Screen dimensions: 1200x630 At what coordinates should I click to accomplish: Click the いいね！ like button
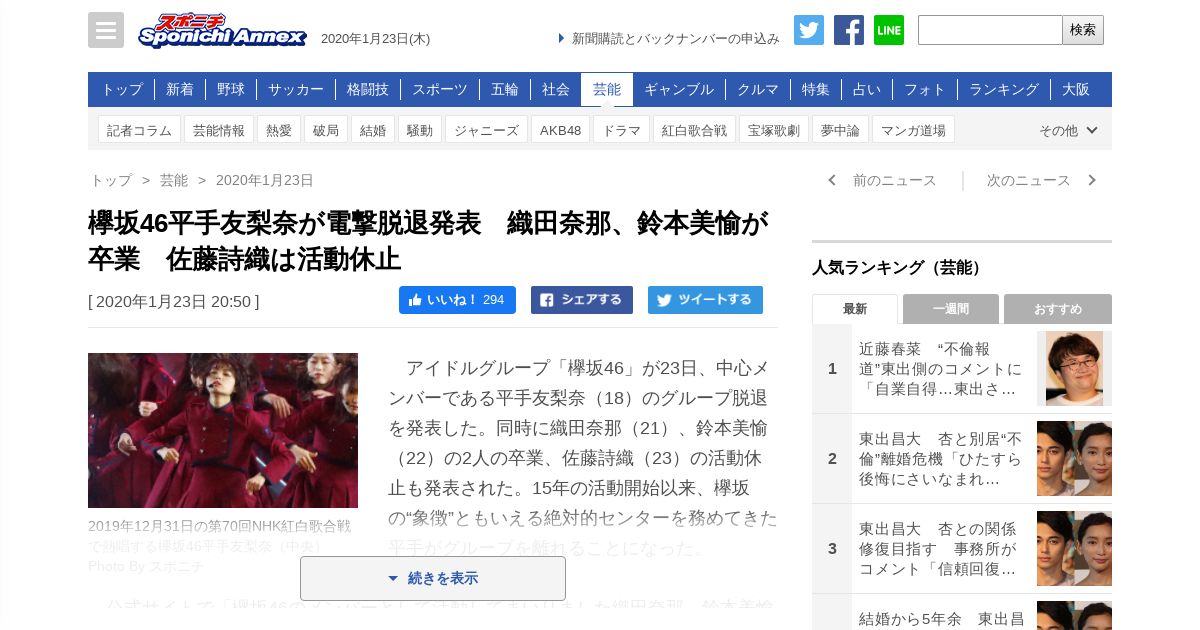[x=457, y=300]
